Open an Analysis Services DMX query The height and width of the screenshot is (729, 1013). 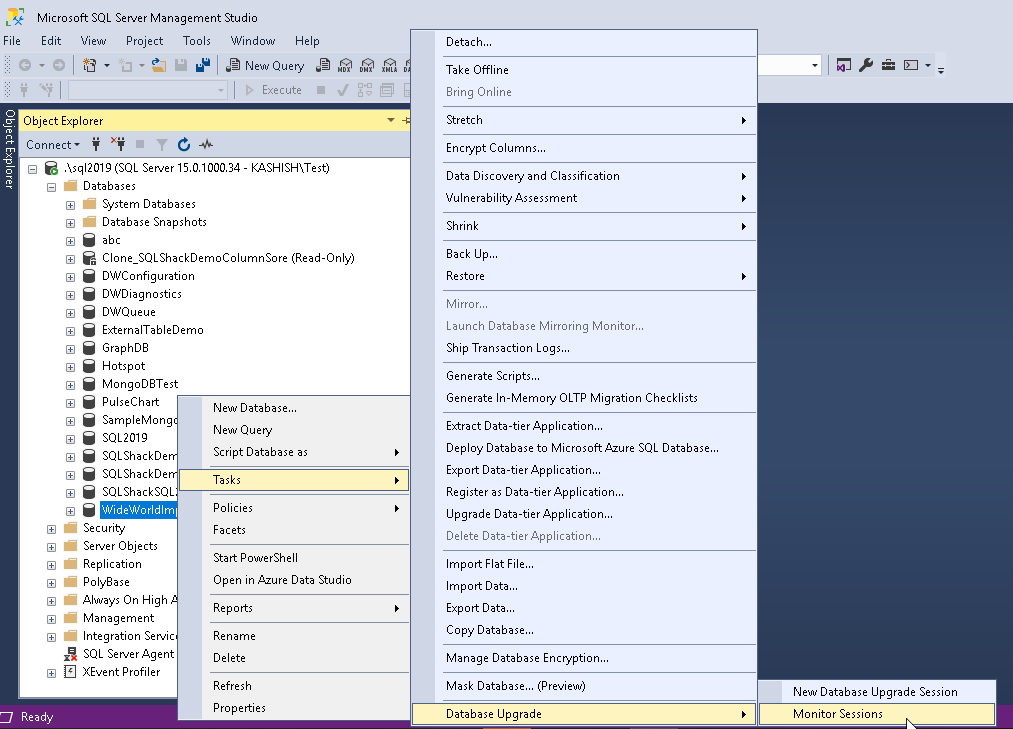(x=367, y=65)
